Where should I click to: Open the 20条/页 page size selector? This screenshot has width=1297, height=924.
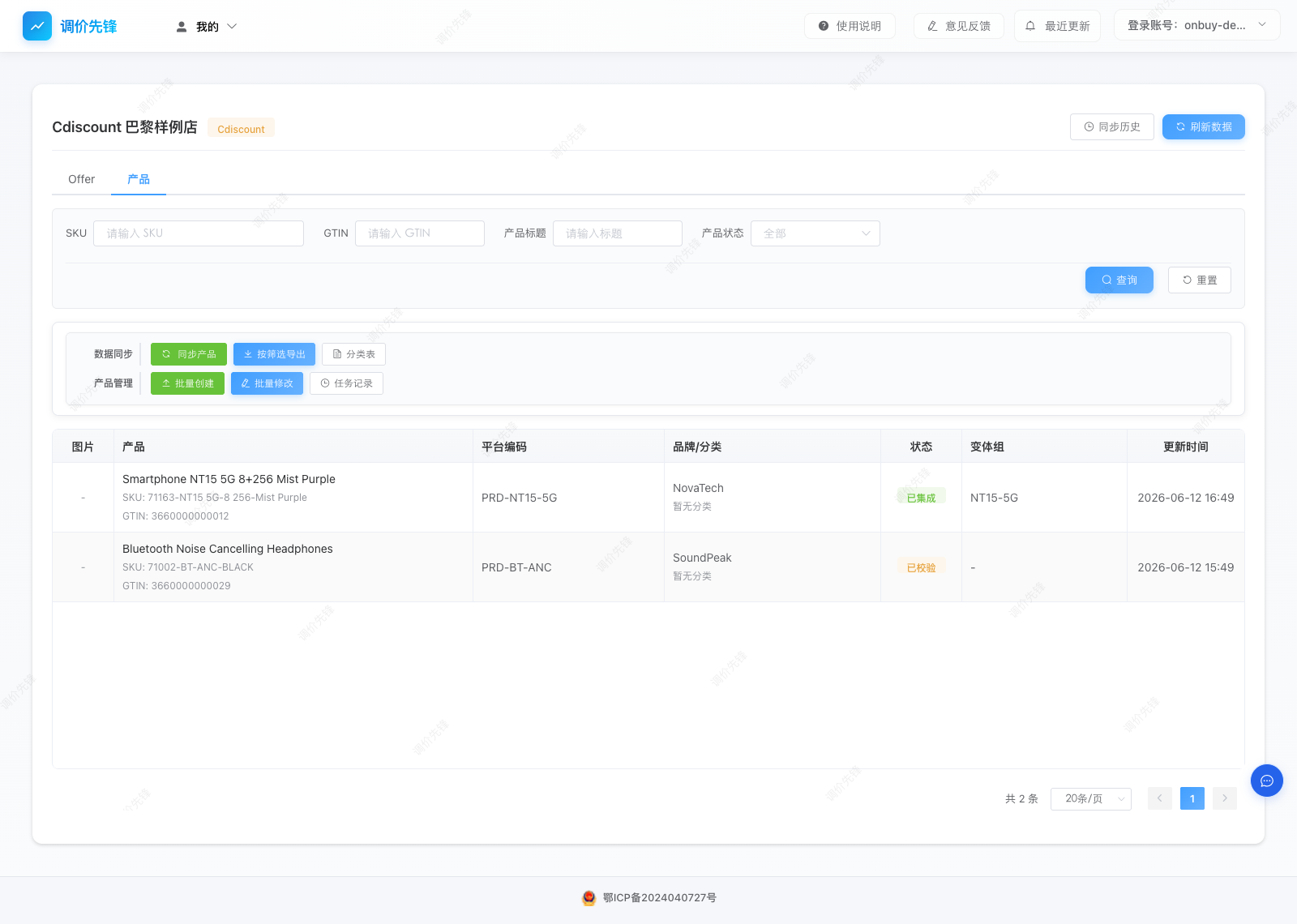pyautogui.click(x=1091, y=798)
